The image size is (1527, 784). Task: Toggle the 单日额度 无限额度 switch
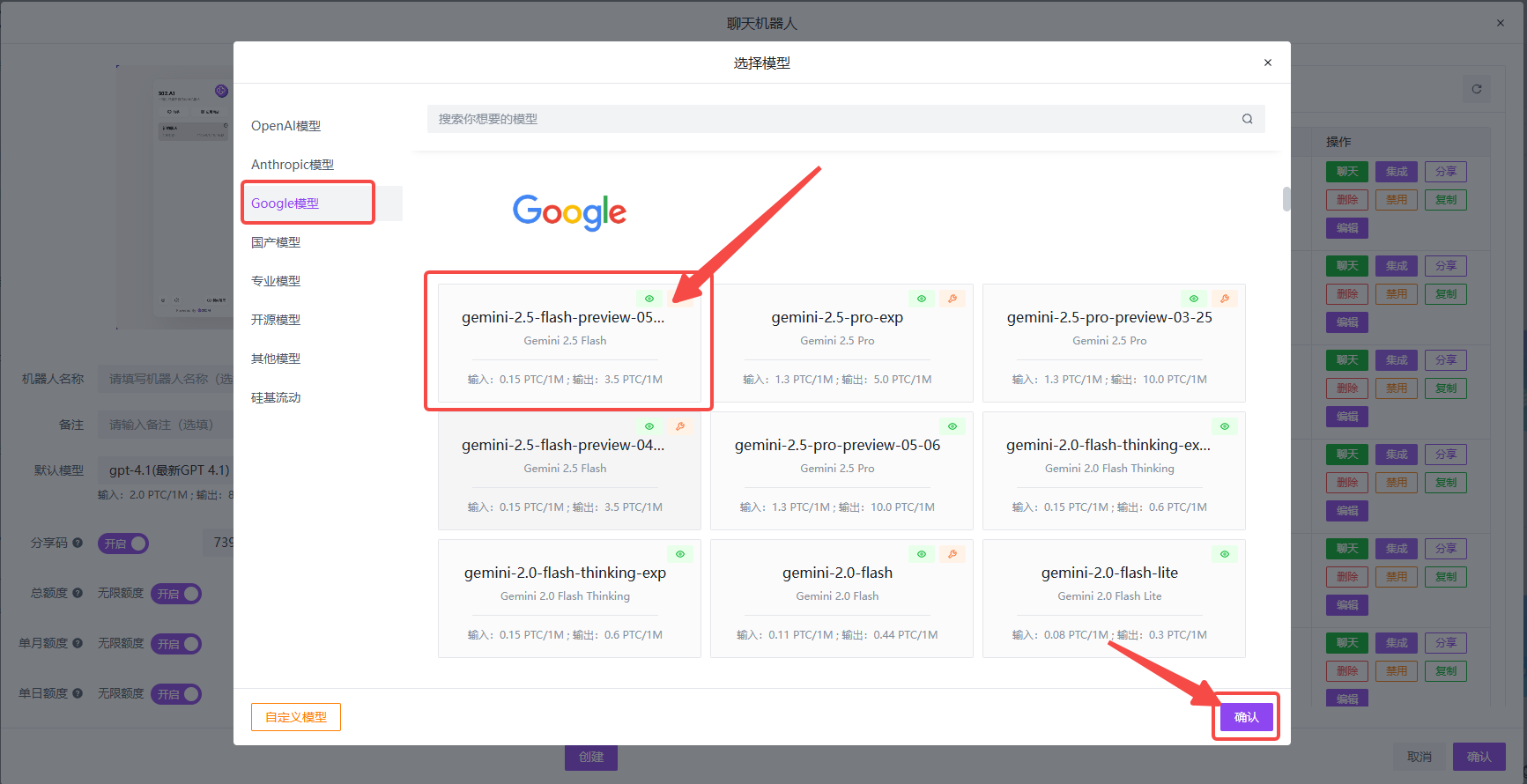(176, 694)
